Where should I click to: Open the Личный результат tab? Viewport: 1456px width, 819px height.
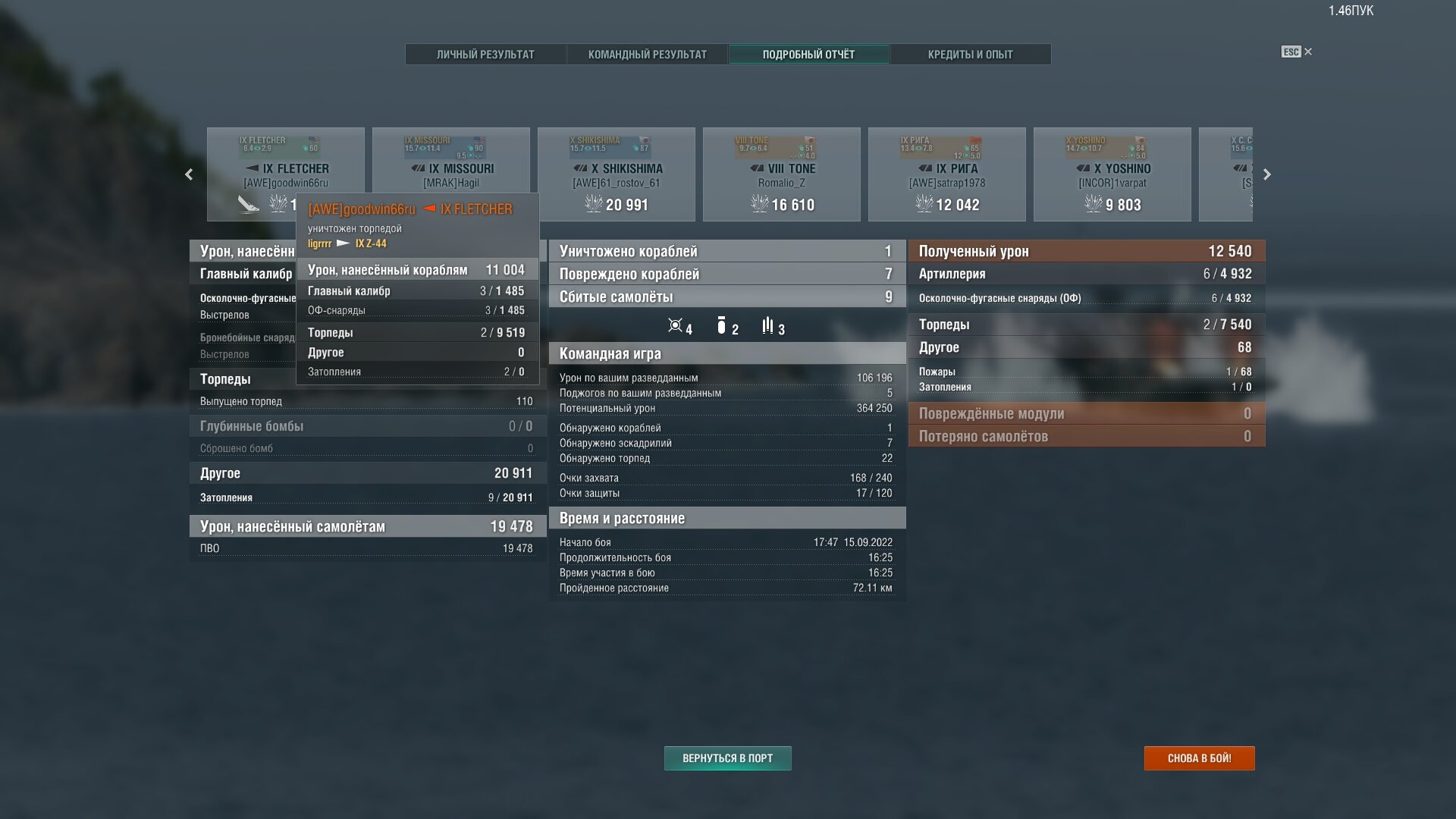[485, 55]
